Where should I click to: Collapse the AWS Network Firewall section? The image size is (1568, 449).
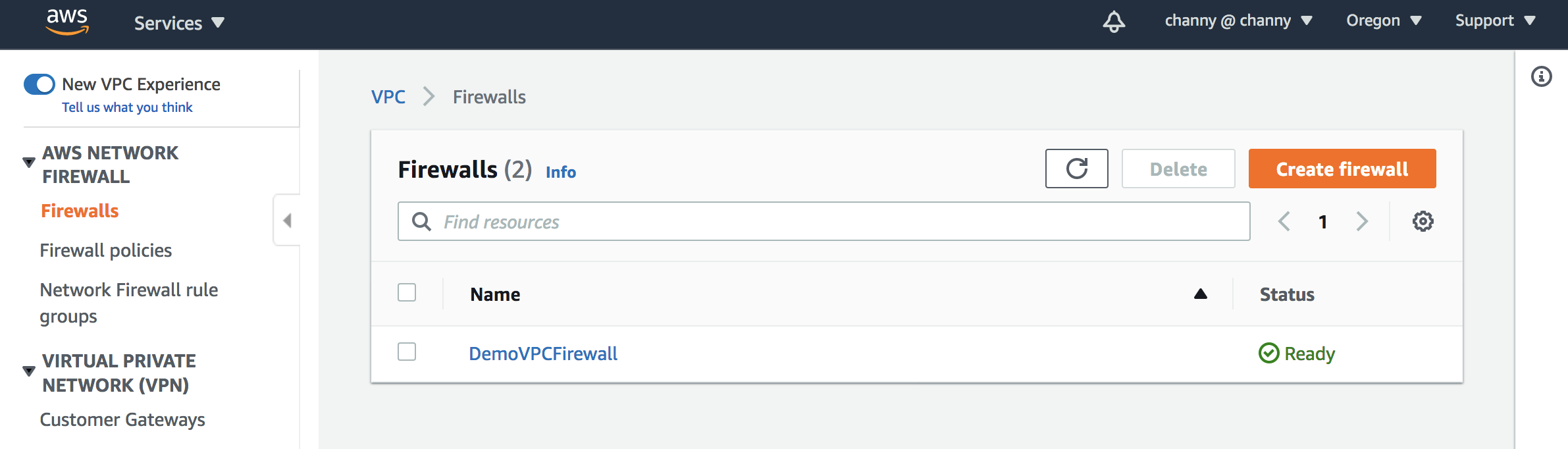pos(29,162)
